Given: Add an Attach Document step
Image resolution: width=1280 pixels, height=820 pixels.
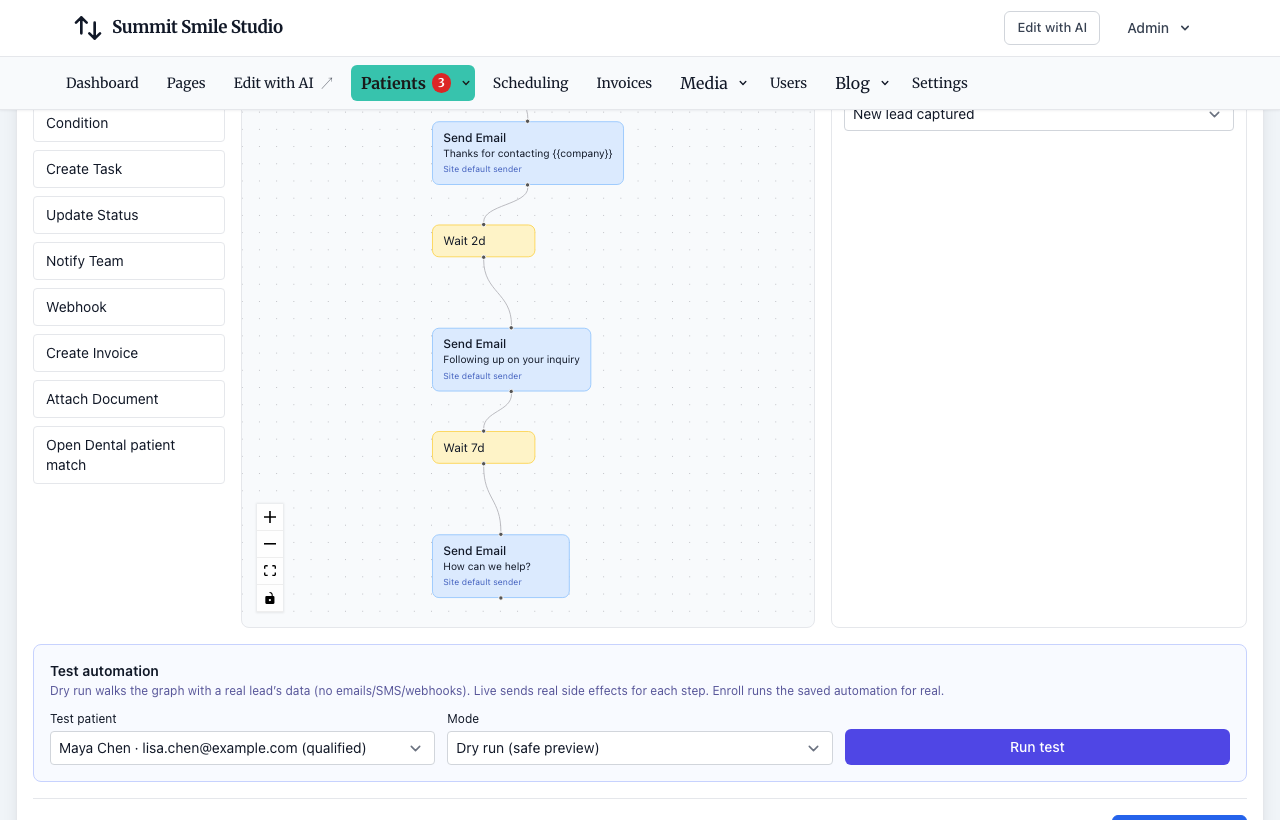Looking at the screenshot, I should [x=129, y=399].
